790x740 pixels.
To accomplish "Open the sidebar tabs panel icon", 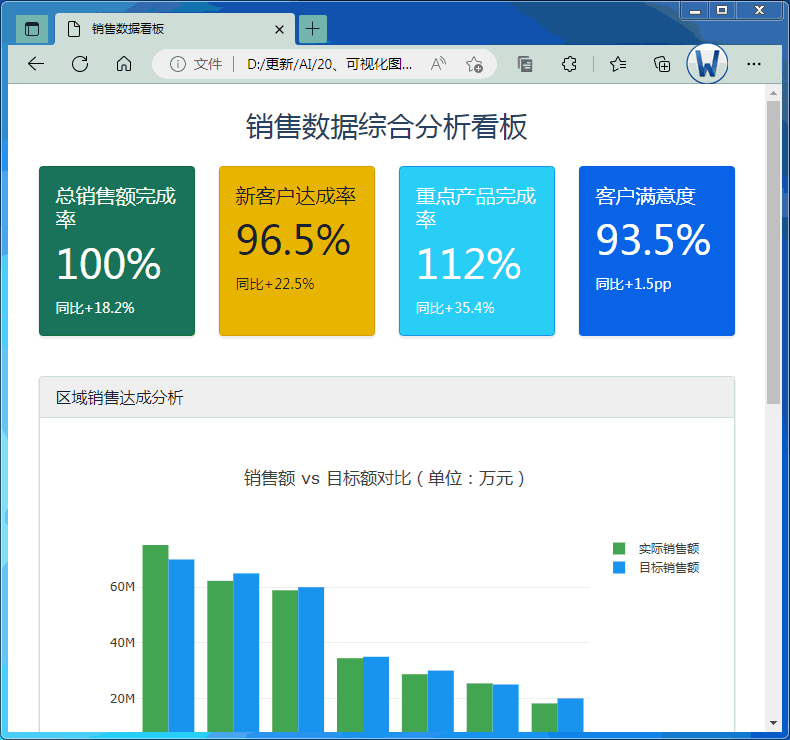I will coord(524,64).
